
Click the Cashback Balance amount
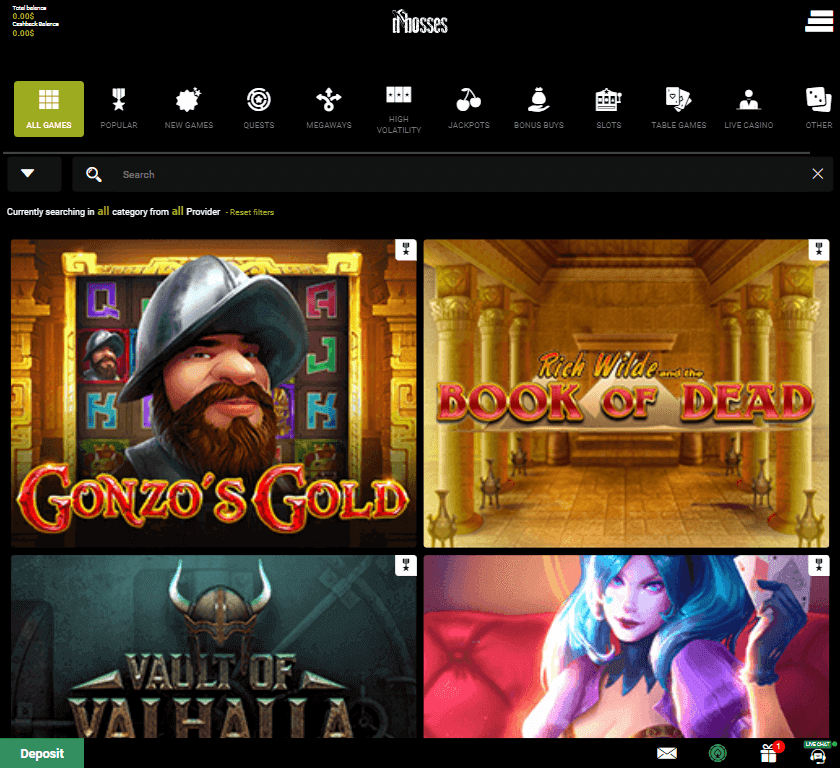24,33
